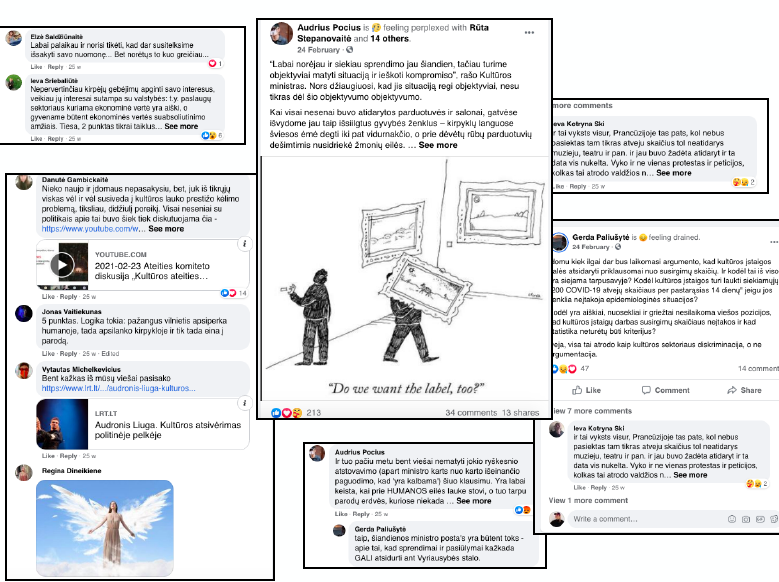Screen dimensions: 779x582
Task: Click the GIF icon in comment box
Action: click(x=760, y=519)
